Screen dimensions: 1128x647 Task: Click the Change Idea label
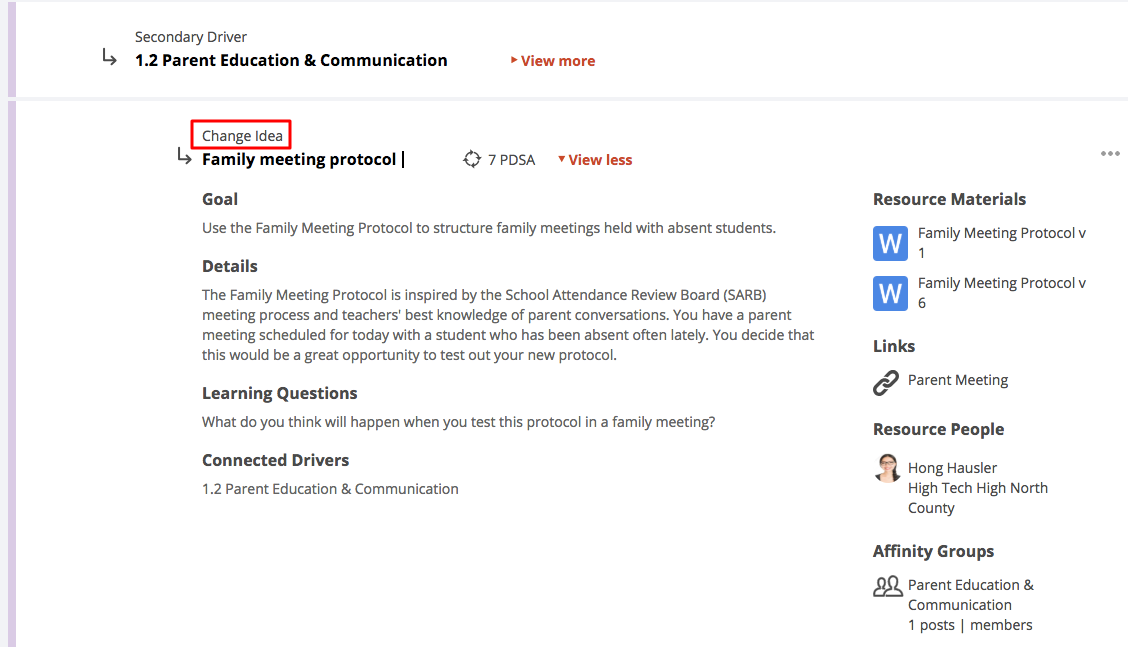click(x=242, y=135)
